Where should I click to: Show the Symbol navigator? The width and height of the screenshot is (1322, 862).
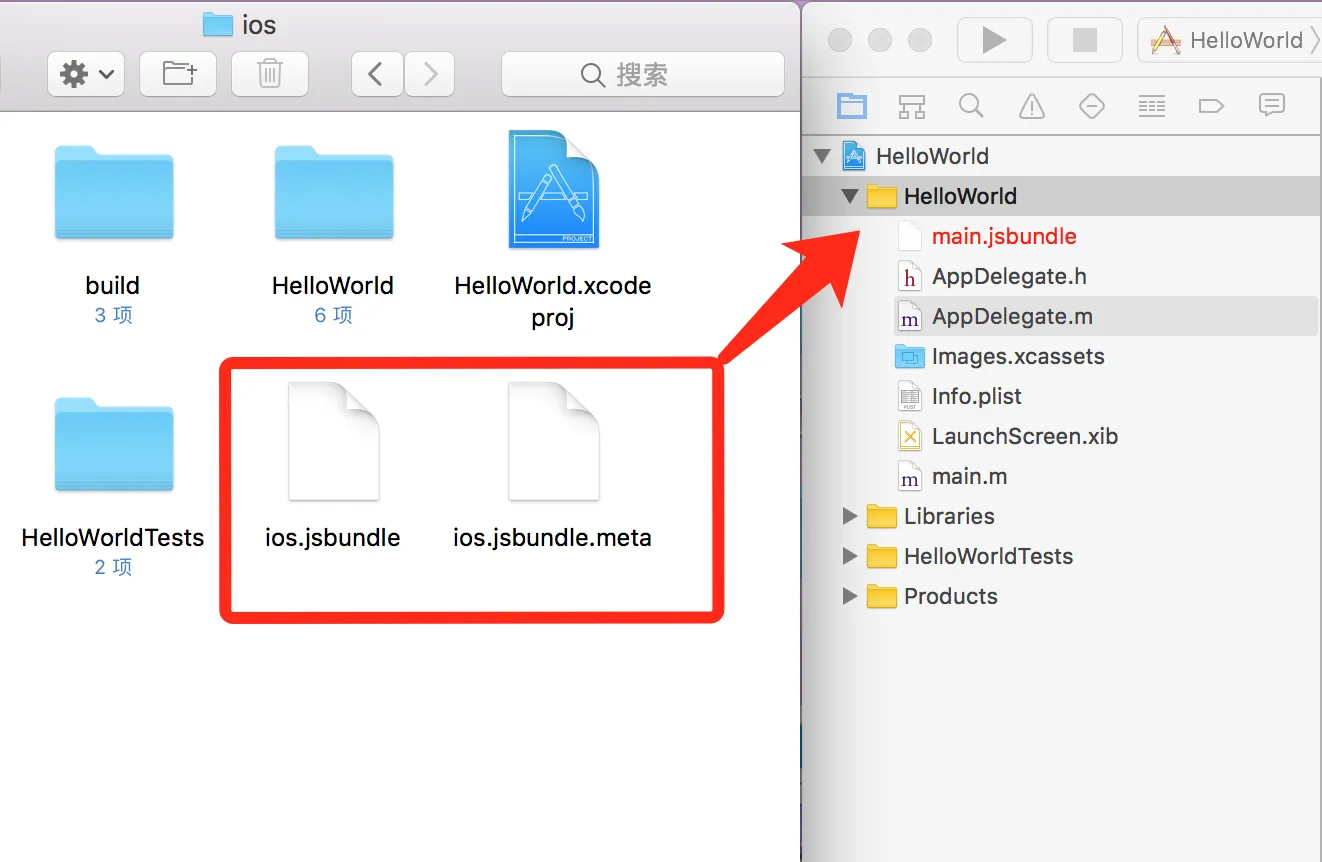click(912, 105)
